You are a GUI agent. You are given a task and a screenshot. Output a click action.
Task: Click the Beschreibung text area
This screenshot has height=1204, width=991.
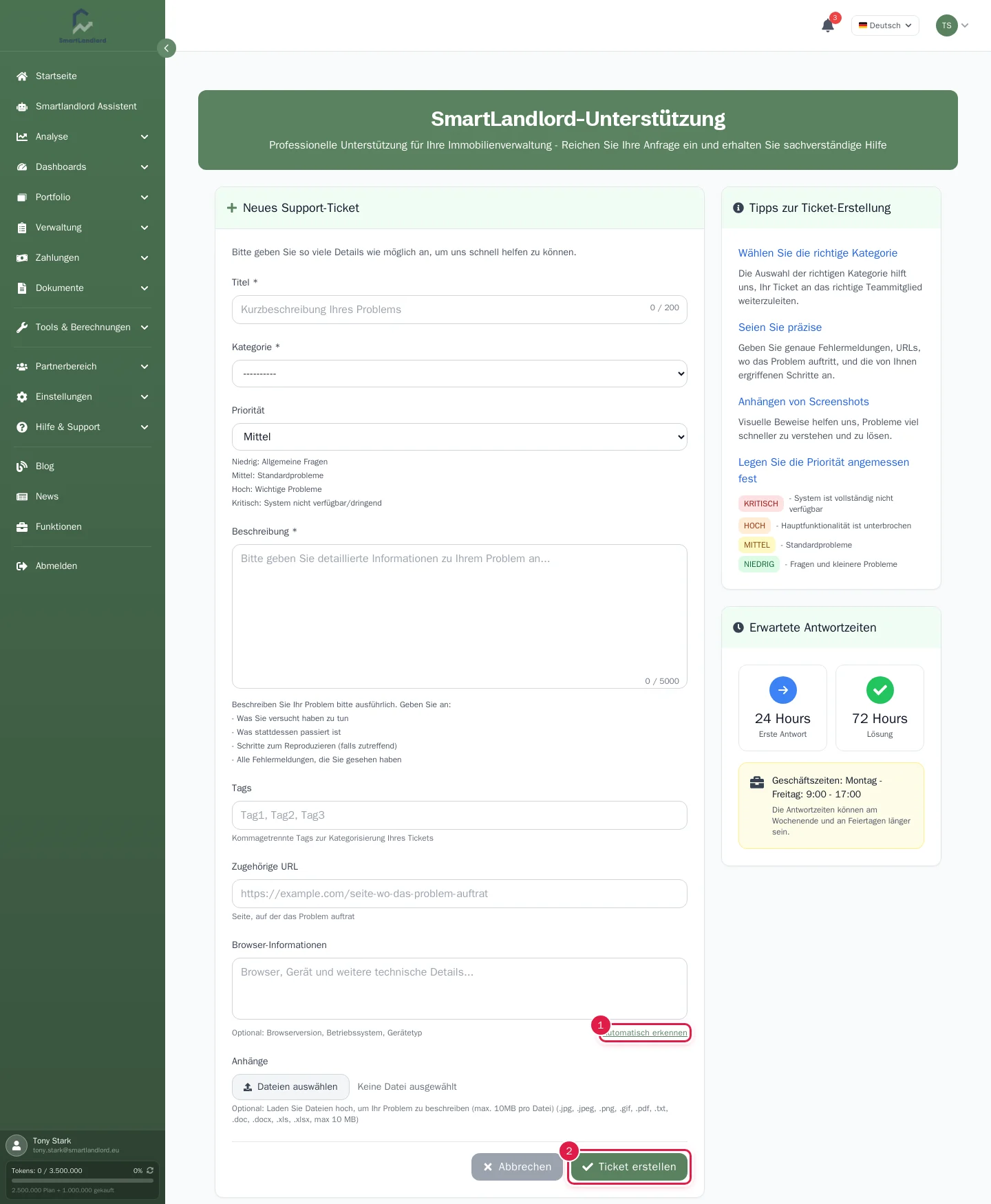click(460, 616)
